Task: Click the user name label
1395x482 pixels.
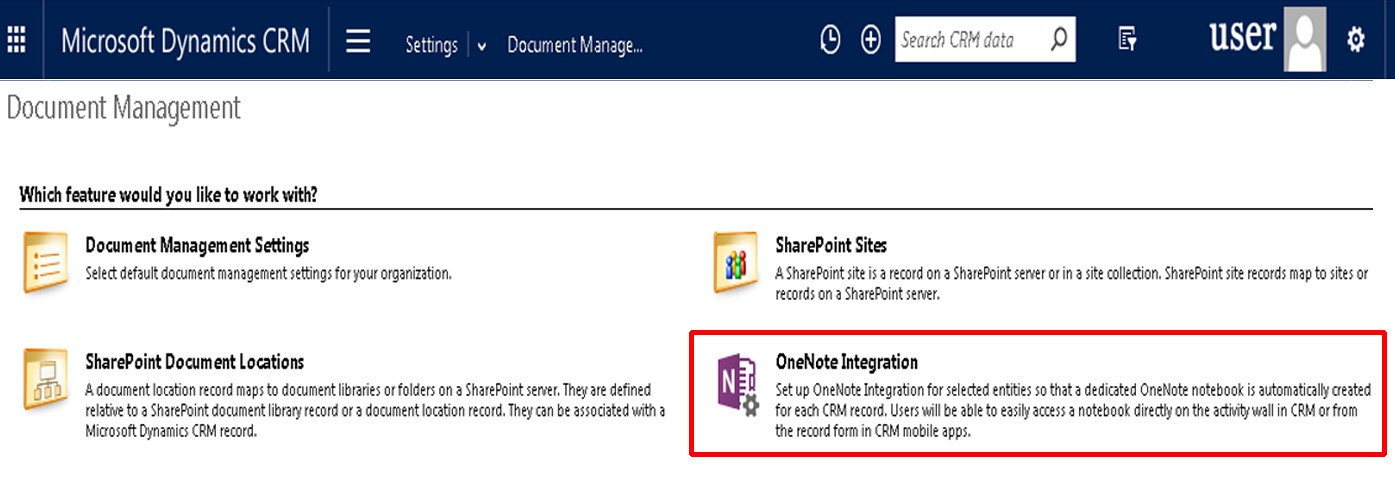Action: click(1243, 36)
